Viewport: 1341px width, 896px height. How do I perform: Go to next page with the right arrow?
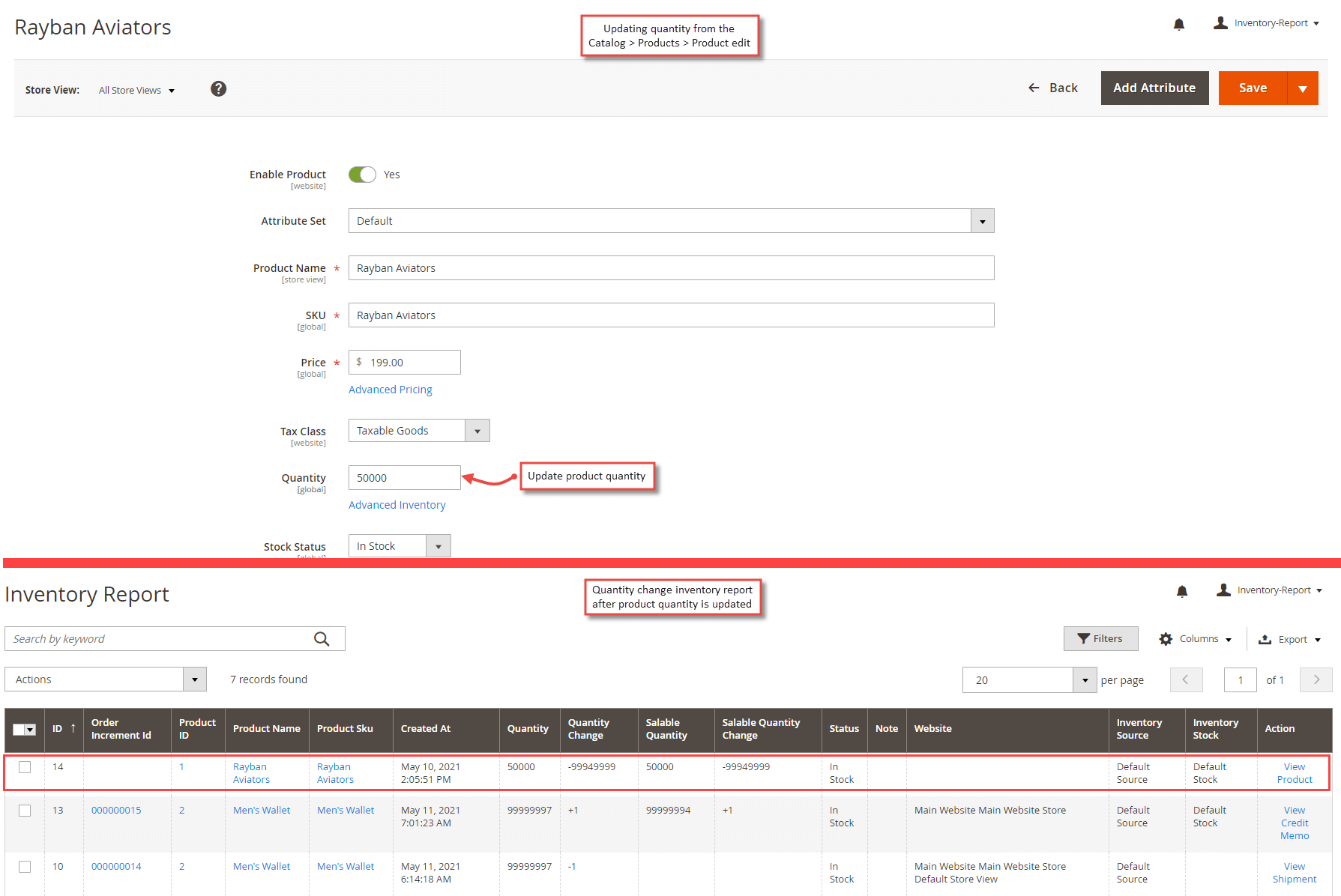1316,679
